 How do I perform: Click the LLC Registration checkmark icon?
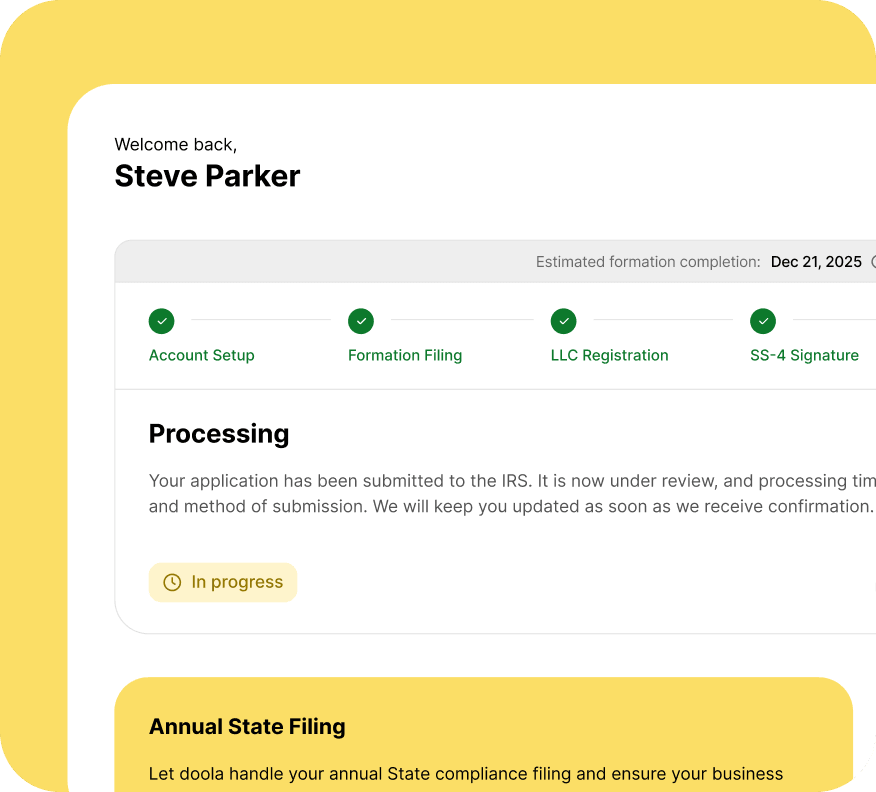564,321
